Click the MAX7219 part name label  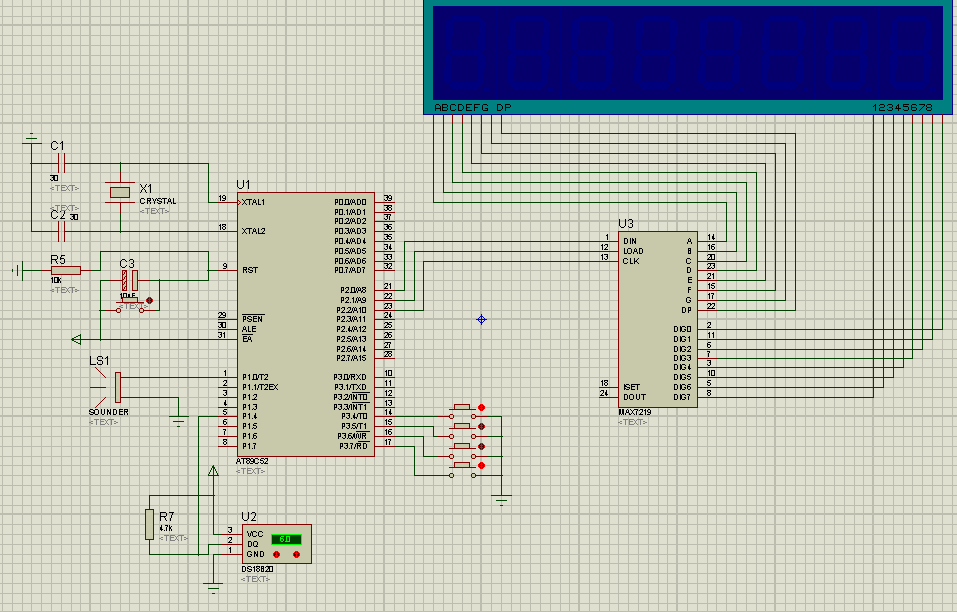click(x=635, y=412)
